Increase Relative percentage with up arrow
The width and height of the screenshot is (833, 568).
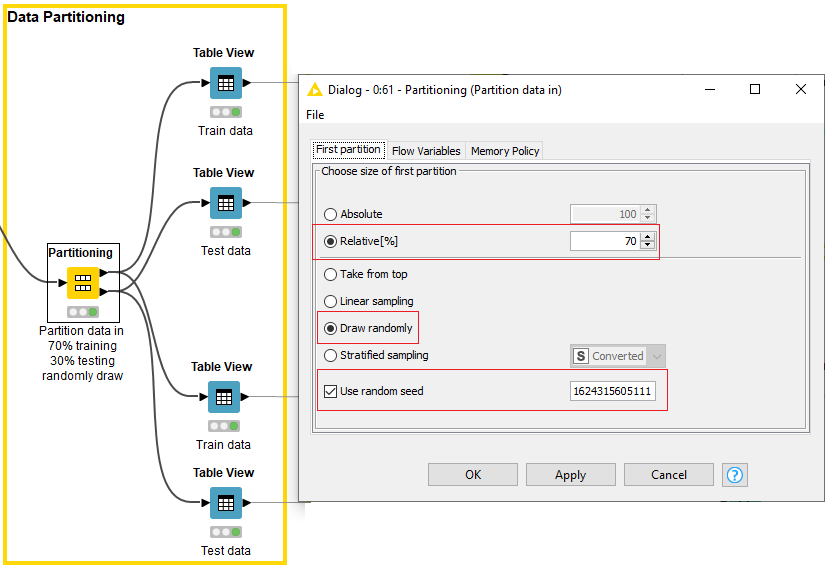pyautogui.click(x=647, y=237)
